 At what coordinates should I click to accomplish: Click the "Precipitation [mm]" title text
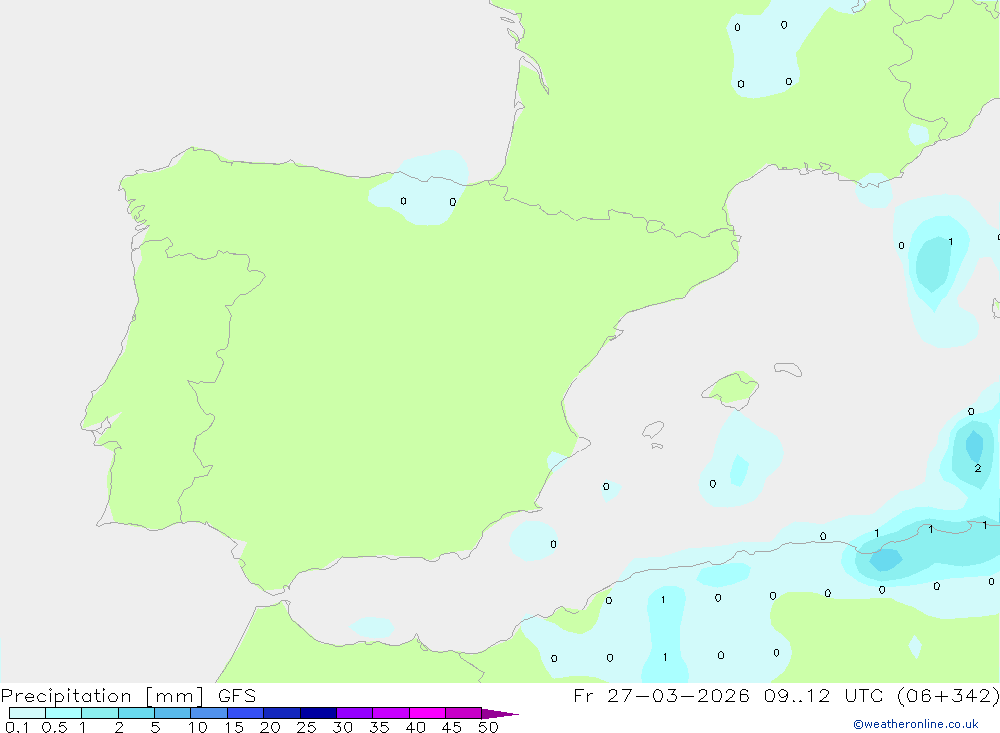click(x=102, y=695)
